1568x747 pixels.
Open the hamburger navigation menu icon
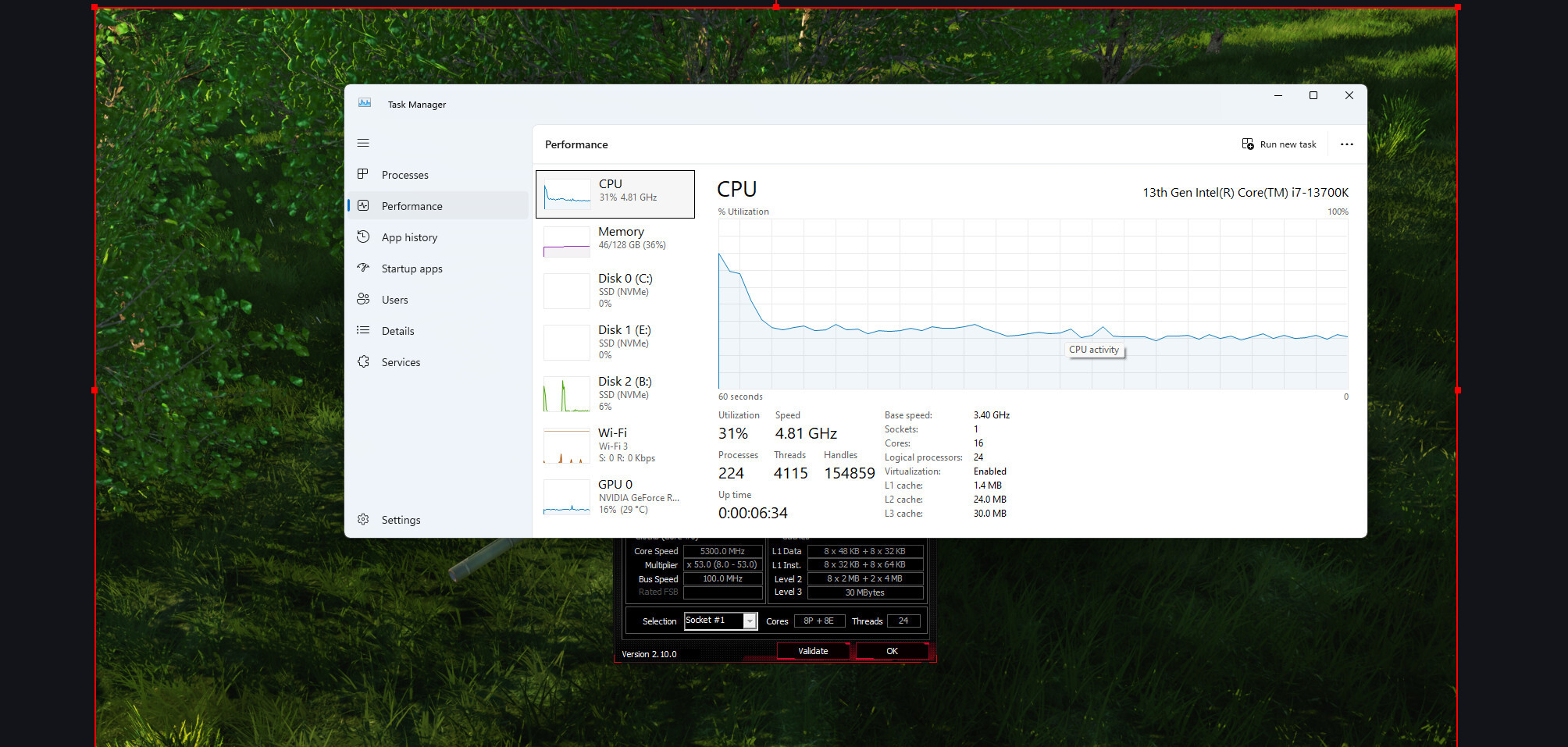pos(363,143)
